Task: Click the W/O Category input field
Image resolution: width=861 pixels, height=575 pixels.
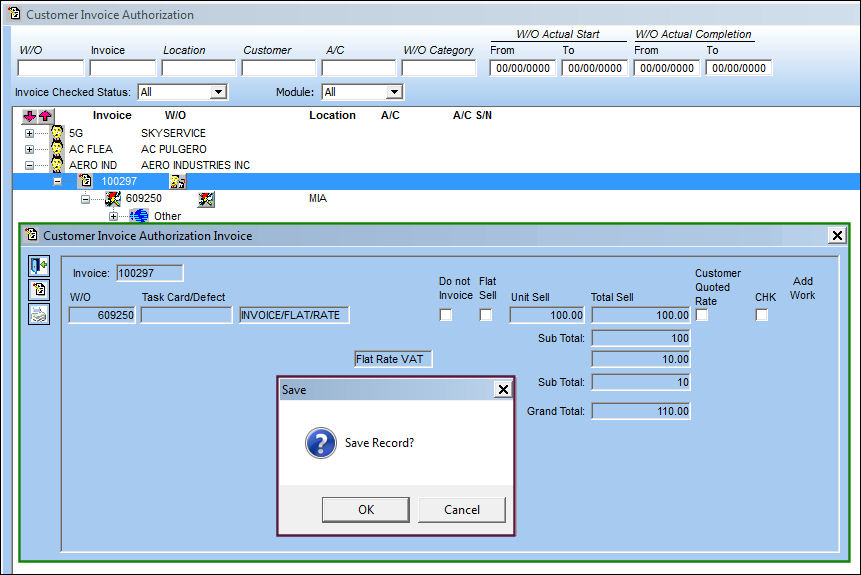Action: click(x=439, y=68)
